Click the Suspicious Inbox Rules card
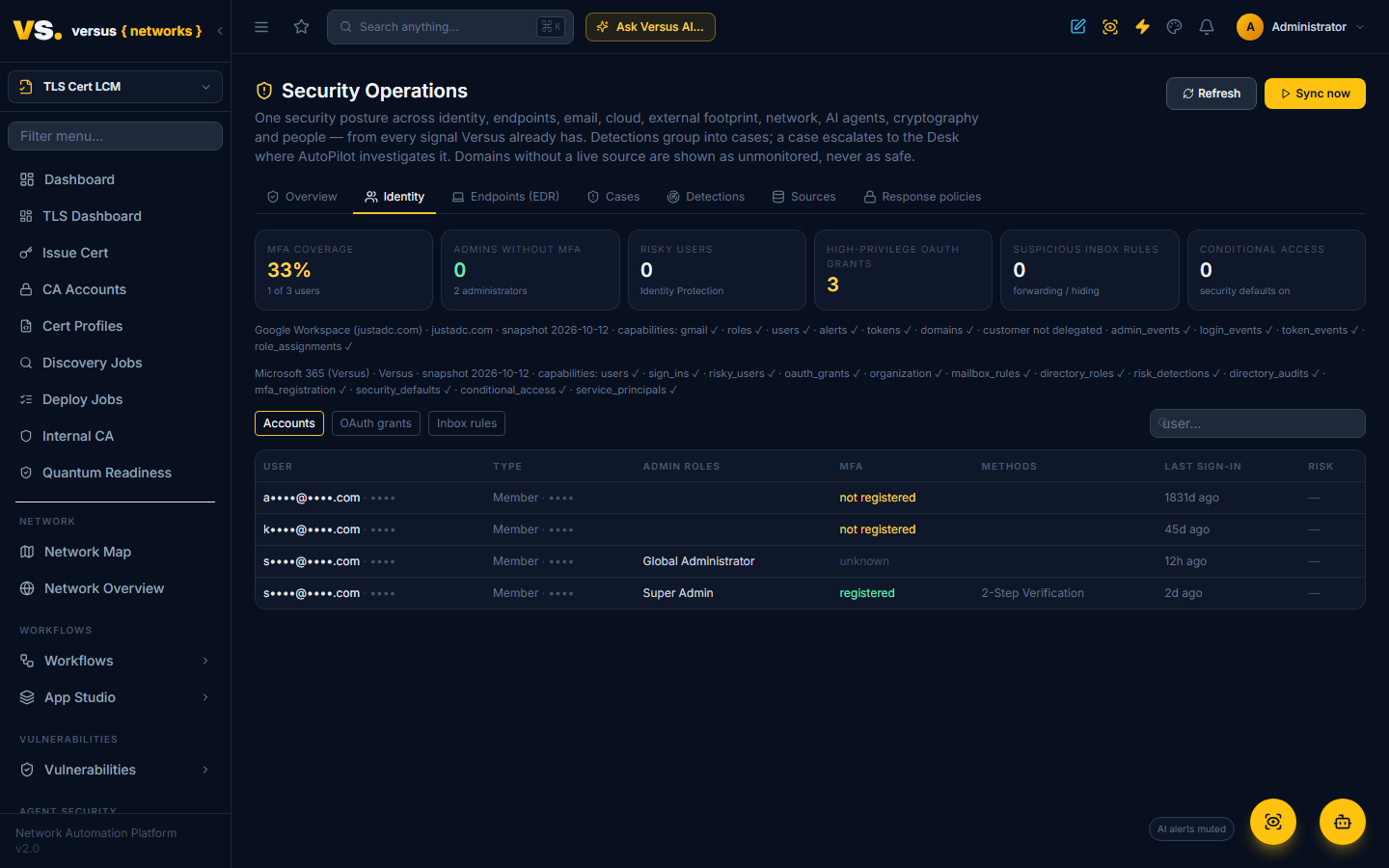1389x868 pixels. tap(1090, 270)
